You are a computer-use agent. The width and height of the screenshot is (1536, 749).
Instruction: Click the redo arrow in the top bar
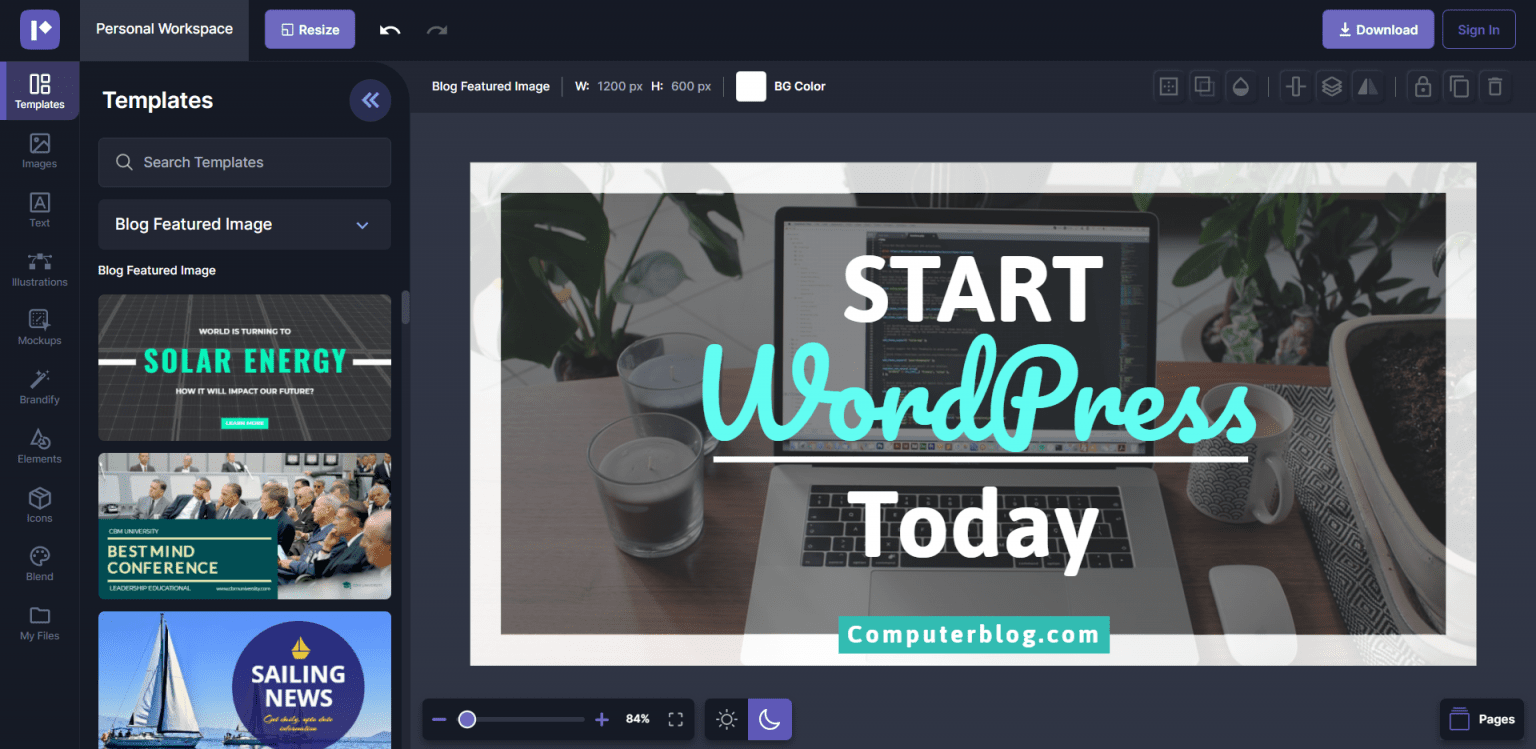coord(437,30)
